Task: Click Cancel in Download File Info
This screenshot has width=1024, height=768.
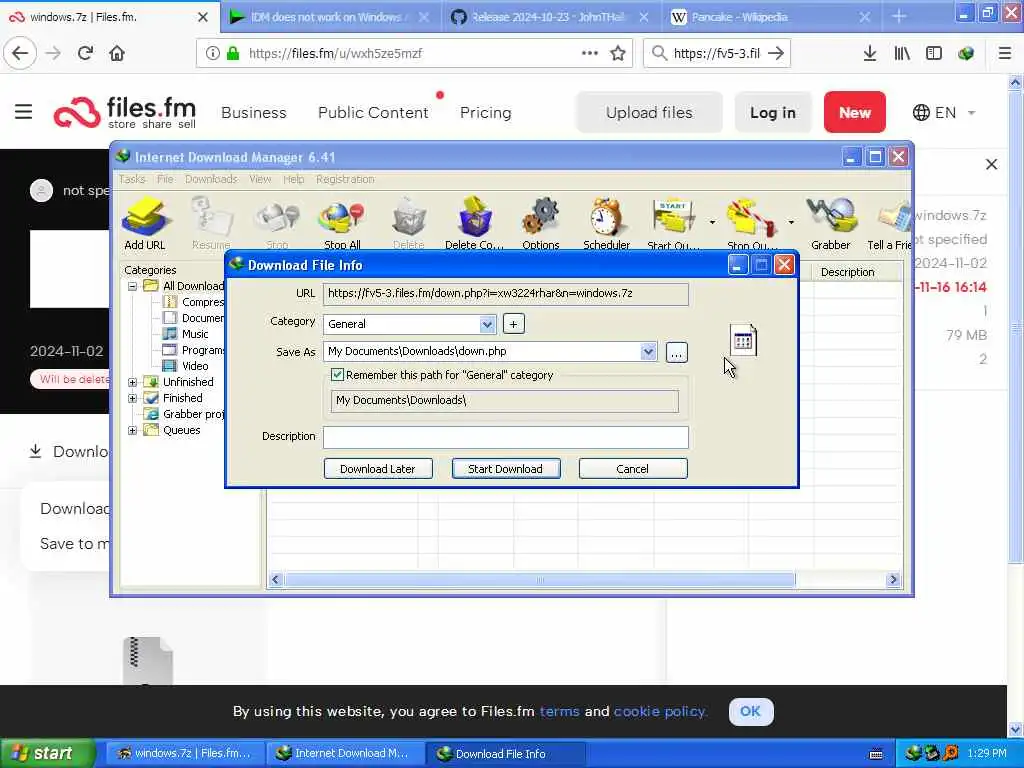Action: click(632, 469)
